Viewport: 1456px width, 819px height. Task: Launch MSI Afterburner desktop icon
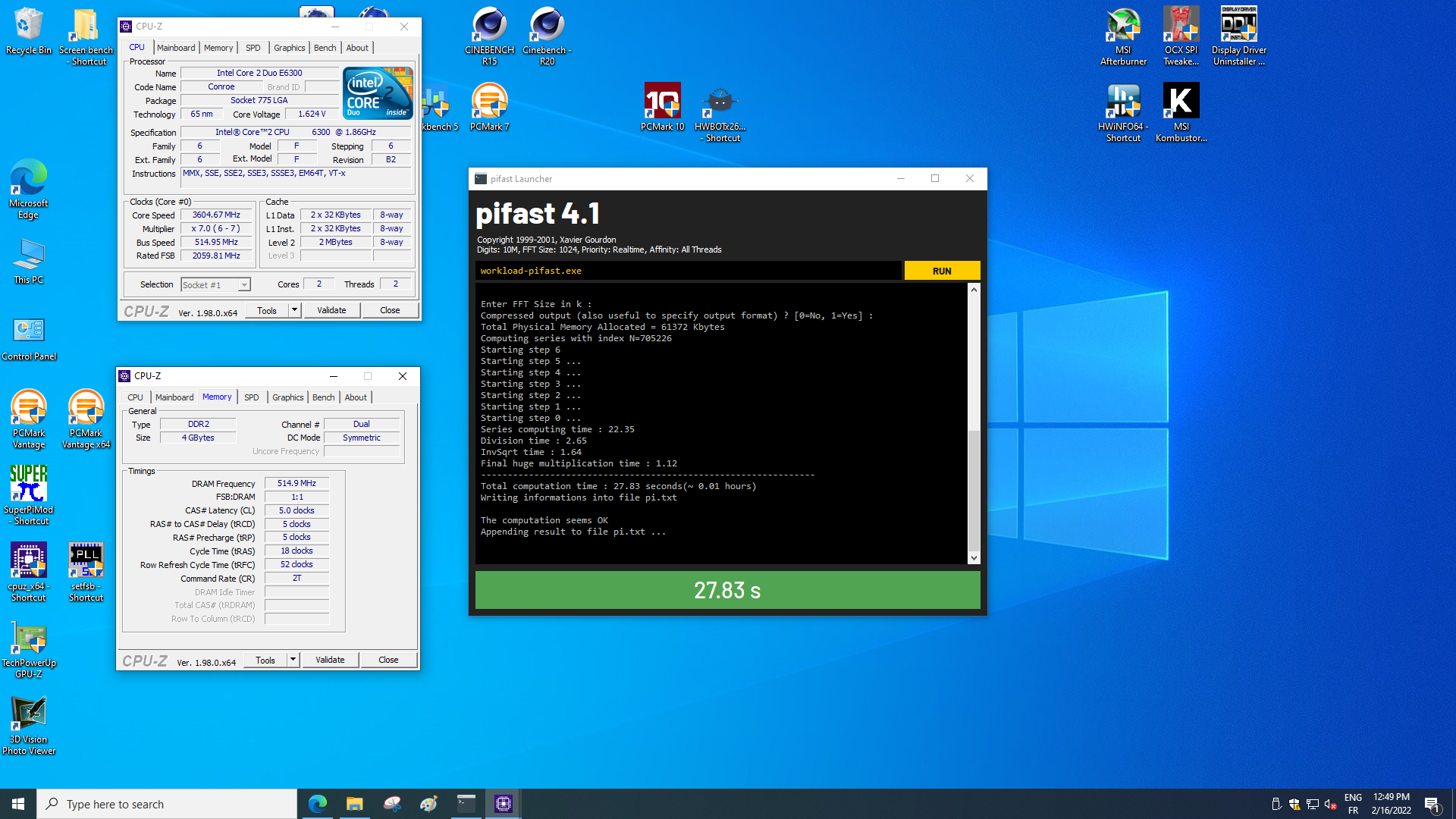[1123, 36]
